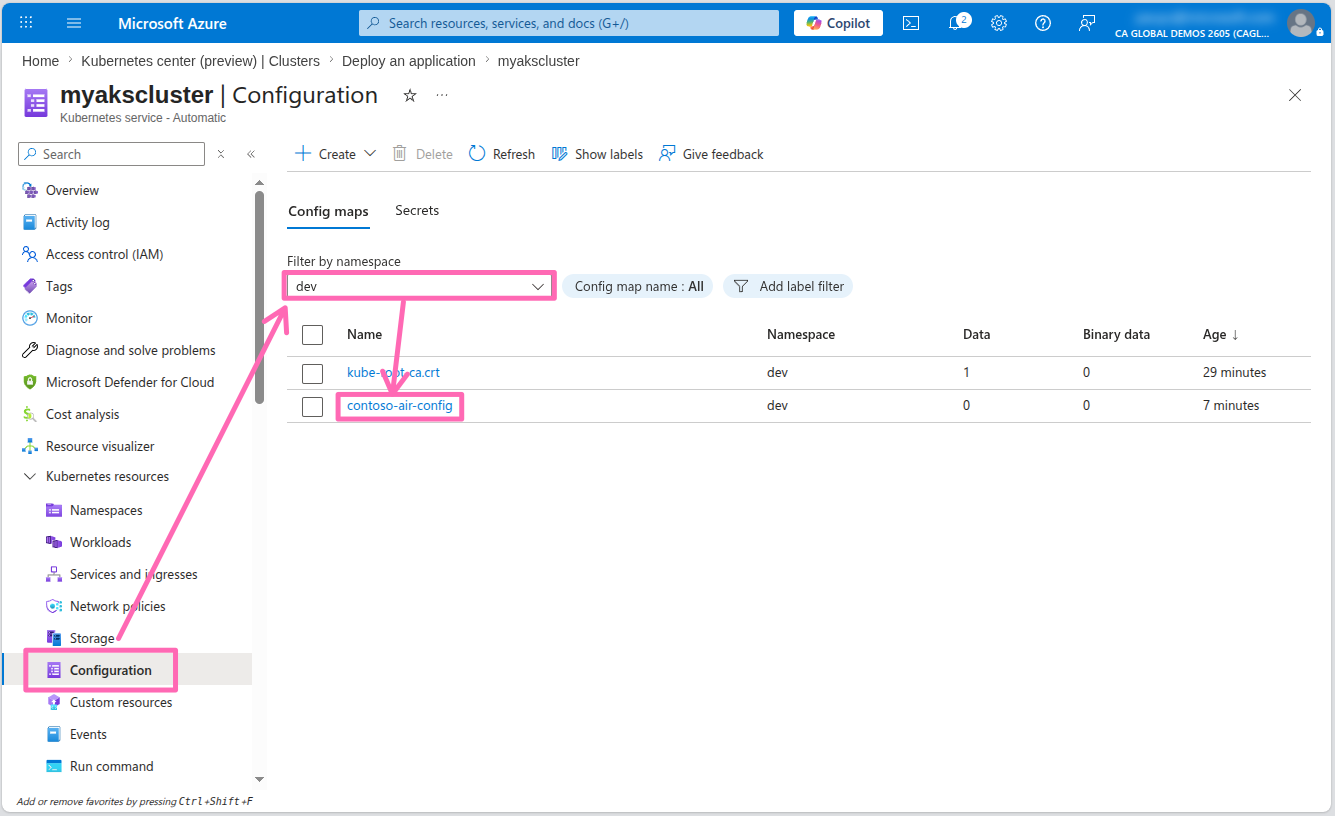
Task: Click the Show labels button
Action: pyautogui.click(x=597, y=154)
